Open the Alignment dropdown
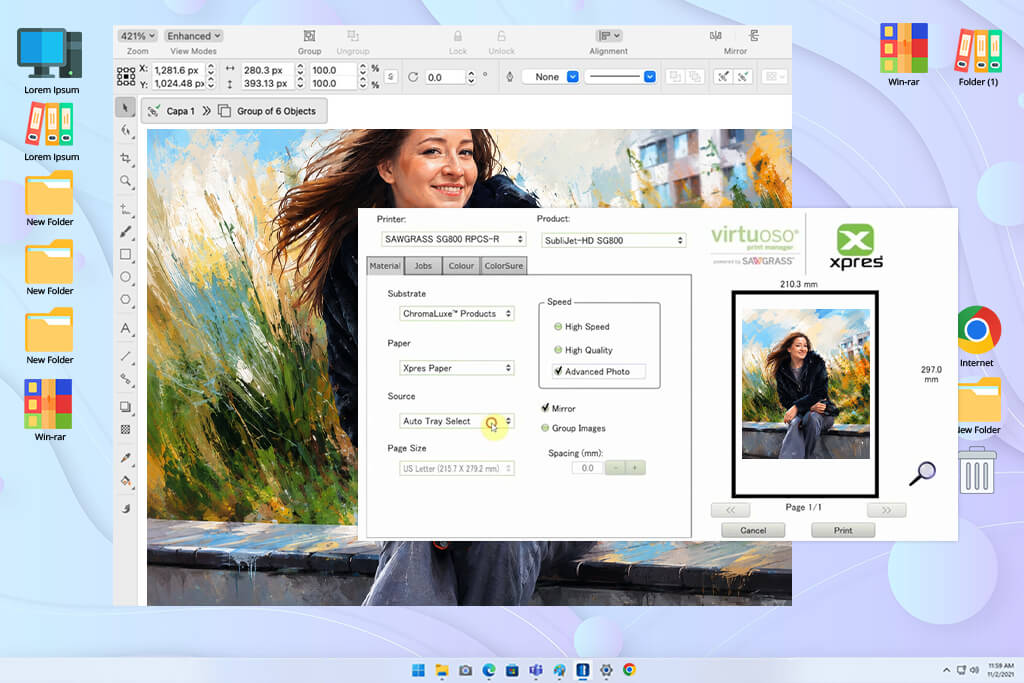This screenshot has height=683, width=1024. pos(609,36)
